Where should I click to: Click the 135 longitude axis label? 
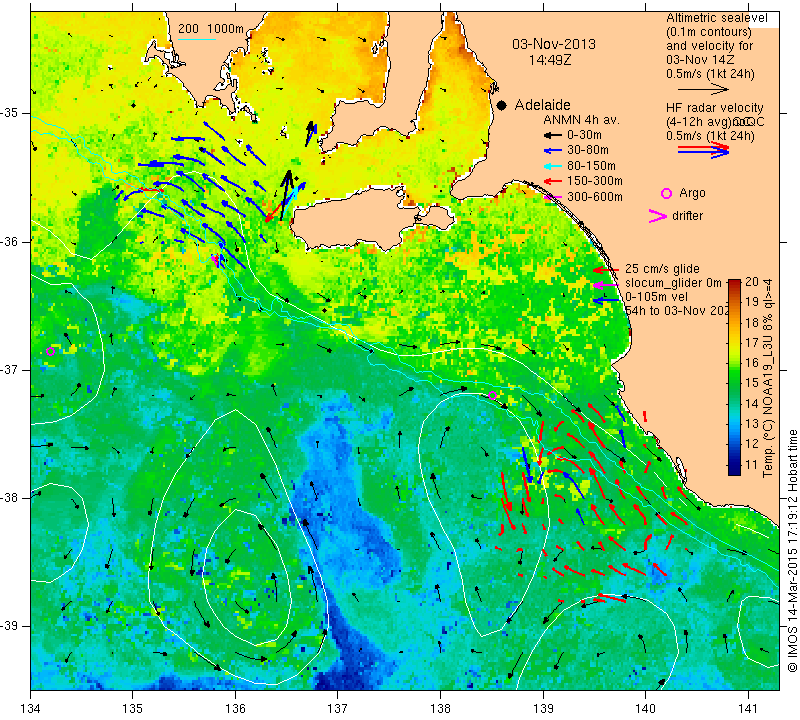pos(133,709)
